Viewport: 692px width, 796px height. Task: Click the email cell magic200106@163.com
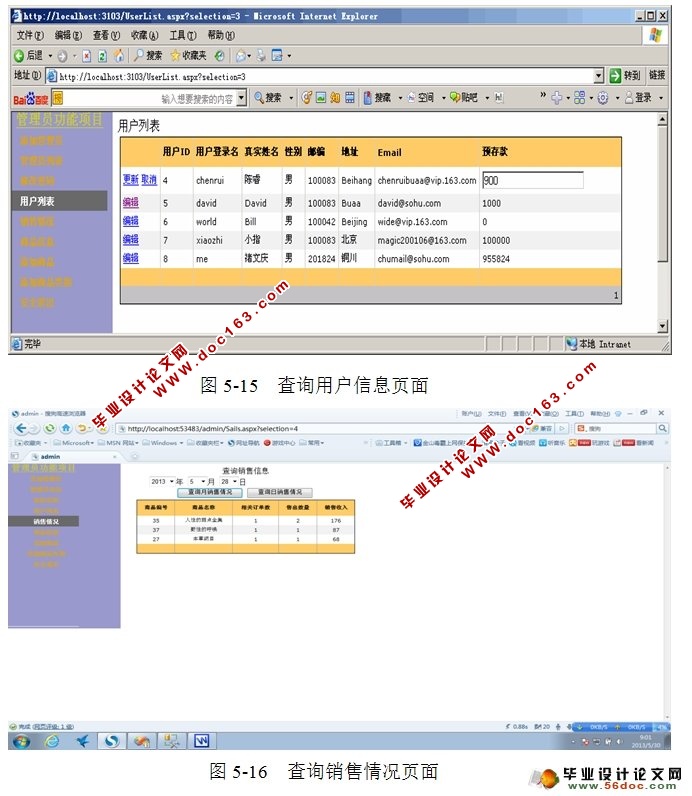pos(421,241)
